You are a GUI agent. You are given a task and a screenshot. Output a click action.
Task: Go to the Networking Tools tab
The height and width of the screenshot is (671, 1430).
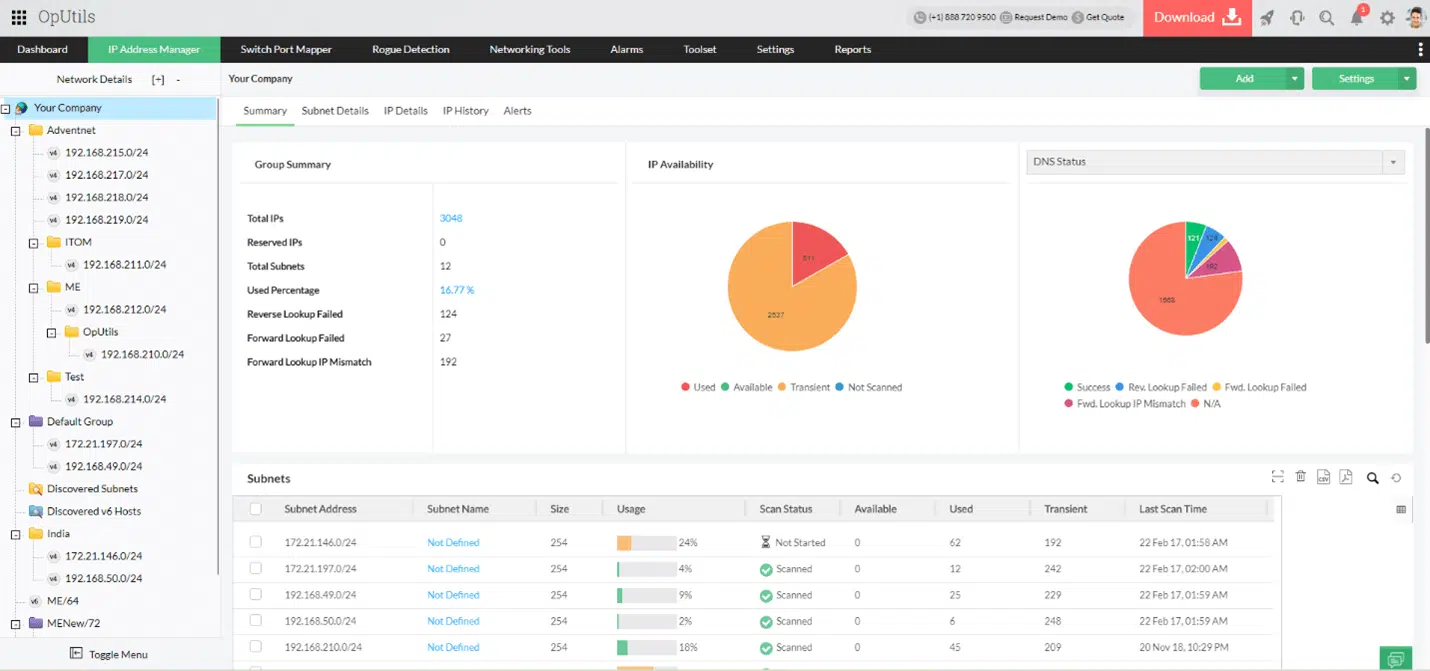[x=530, y=50]
